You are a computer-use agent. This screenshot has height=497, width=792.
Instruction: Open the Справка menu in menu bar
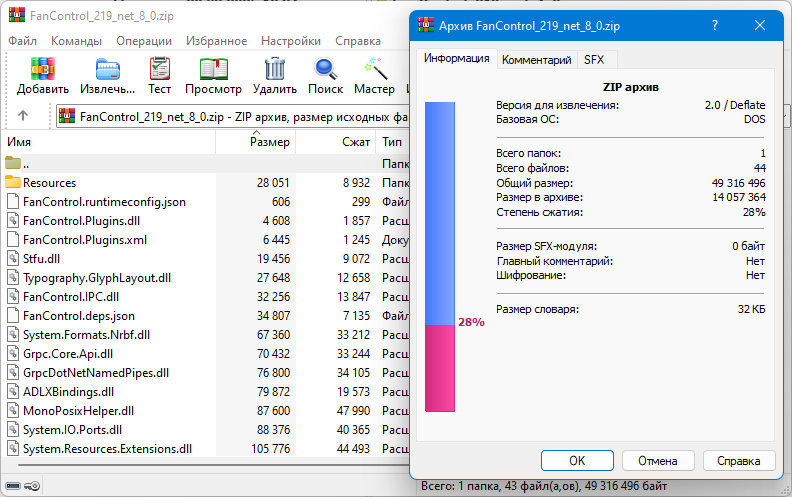(x=358, y=41)
